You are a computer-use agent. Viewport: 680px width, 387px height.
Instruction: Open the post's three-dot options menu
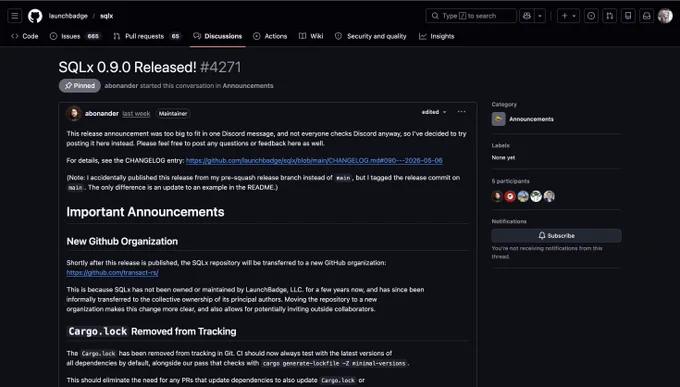(x=461, y=112)
